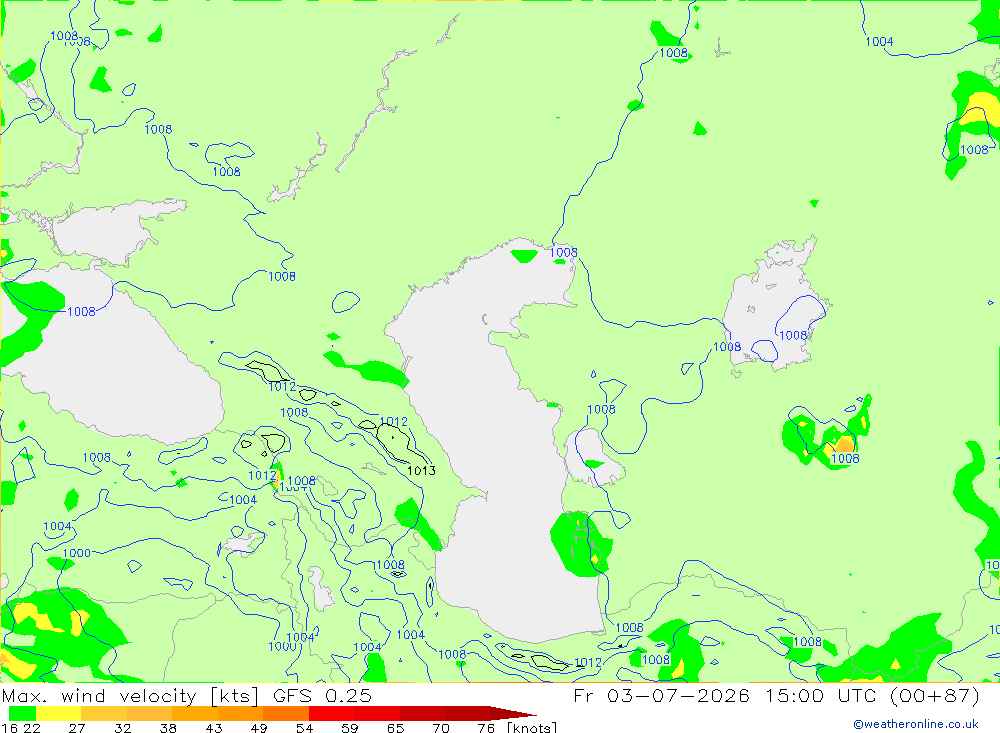
Task: Click the bright red 54-59 knots legend swatch
Action: tap(332, 713)
